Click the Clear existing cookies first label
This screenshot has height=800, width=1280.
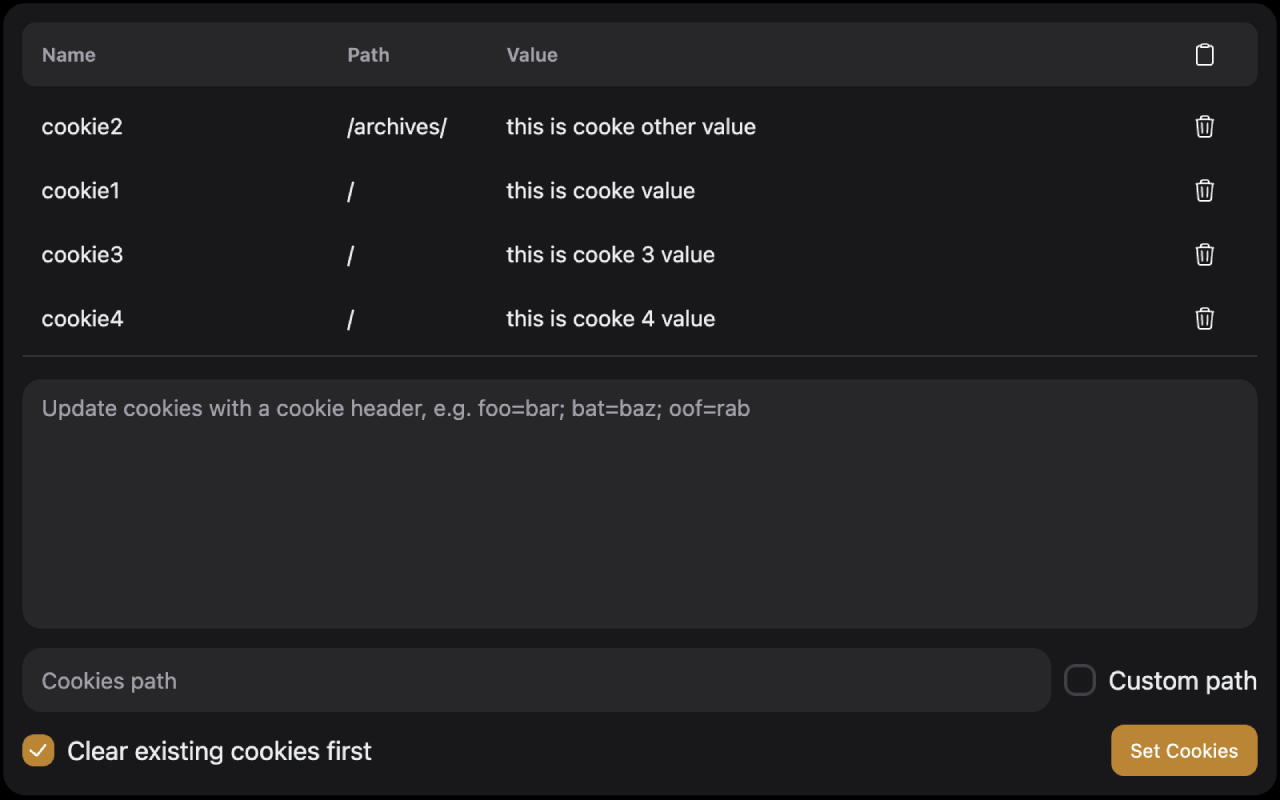coord(217,750)
